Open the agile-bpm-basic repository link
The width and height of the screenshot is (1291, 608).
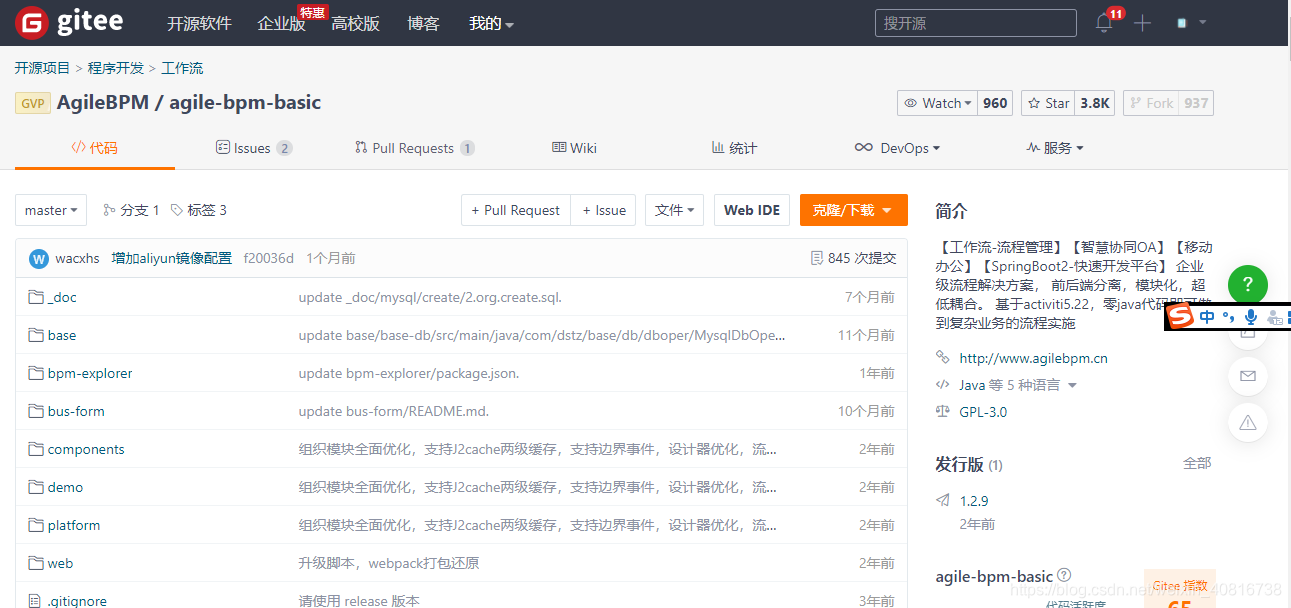pyautogui.click(x=245, y=103)
